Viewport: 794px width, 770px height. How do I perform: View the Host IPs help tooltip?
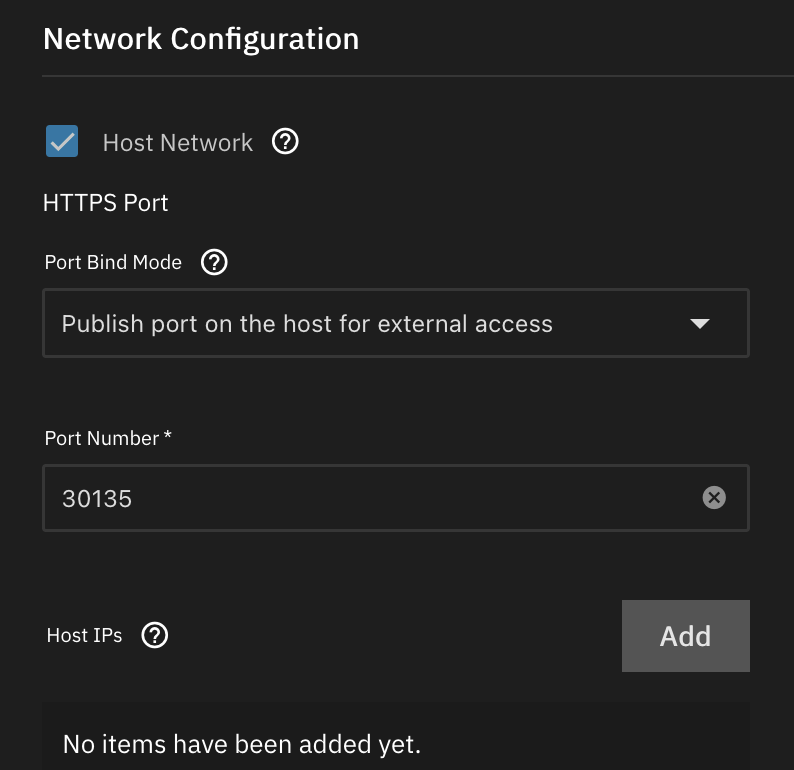point(155,635)
